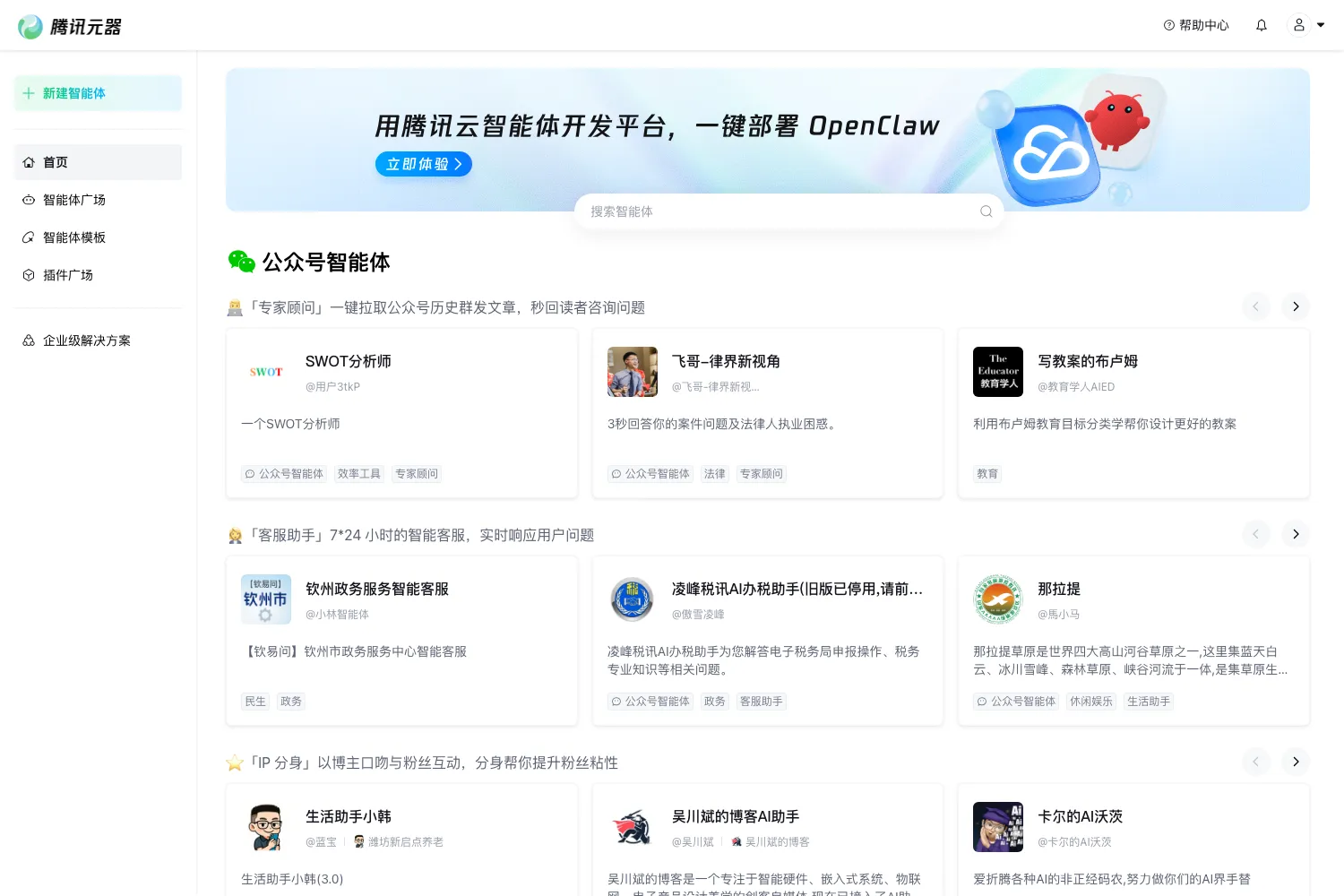Click the 卡尔的AI沃茨 avatar
This screenshot has height=896, width=1344.
point(998,827)
